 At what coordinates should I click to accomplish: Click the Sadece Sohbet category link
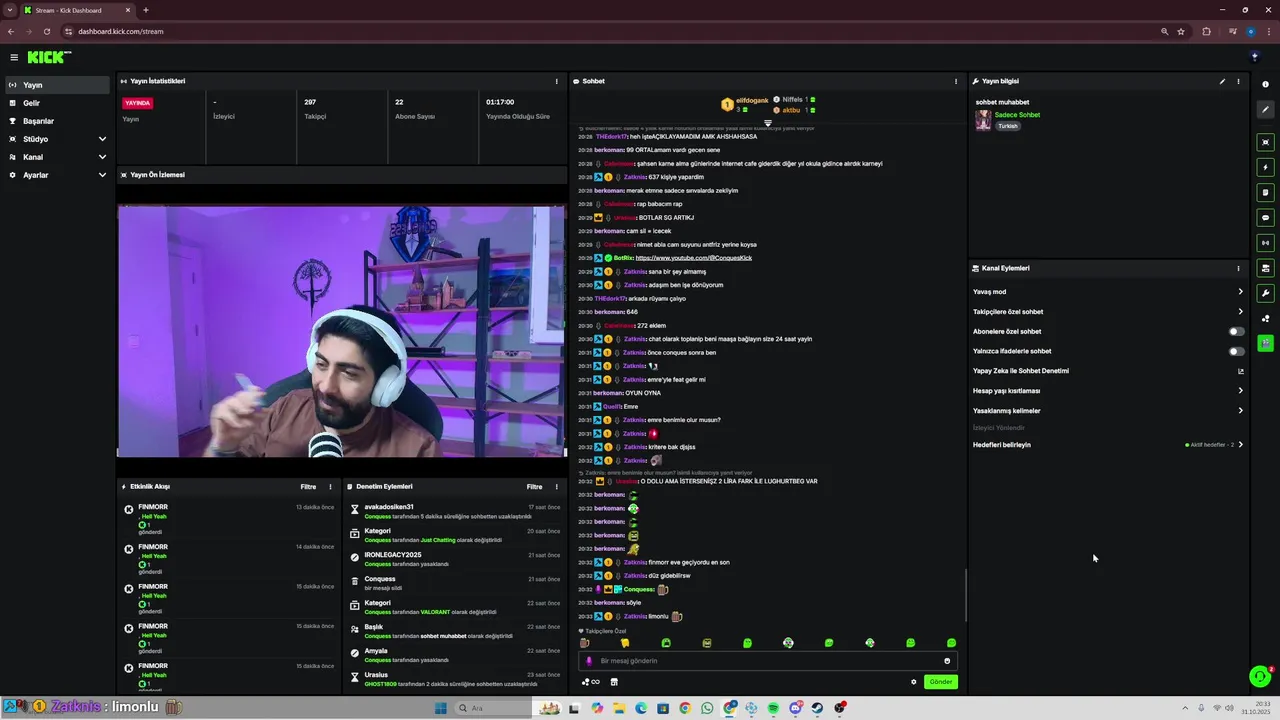[x=1017, y=115]
